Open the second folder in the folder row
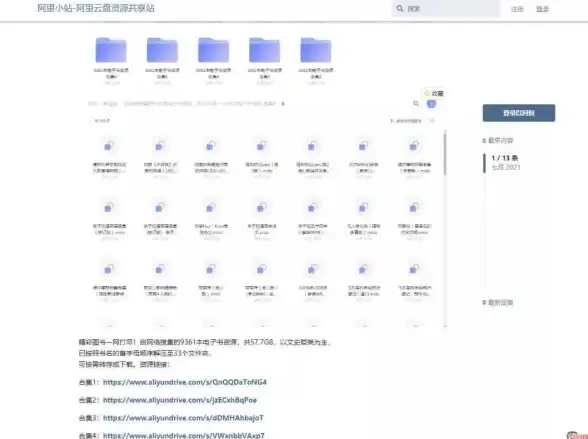This screenshot has width=588, height=439. tap(162, 50)
